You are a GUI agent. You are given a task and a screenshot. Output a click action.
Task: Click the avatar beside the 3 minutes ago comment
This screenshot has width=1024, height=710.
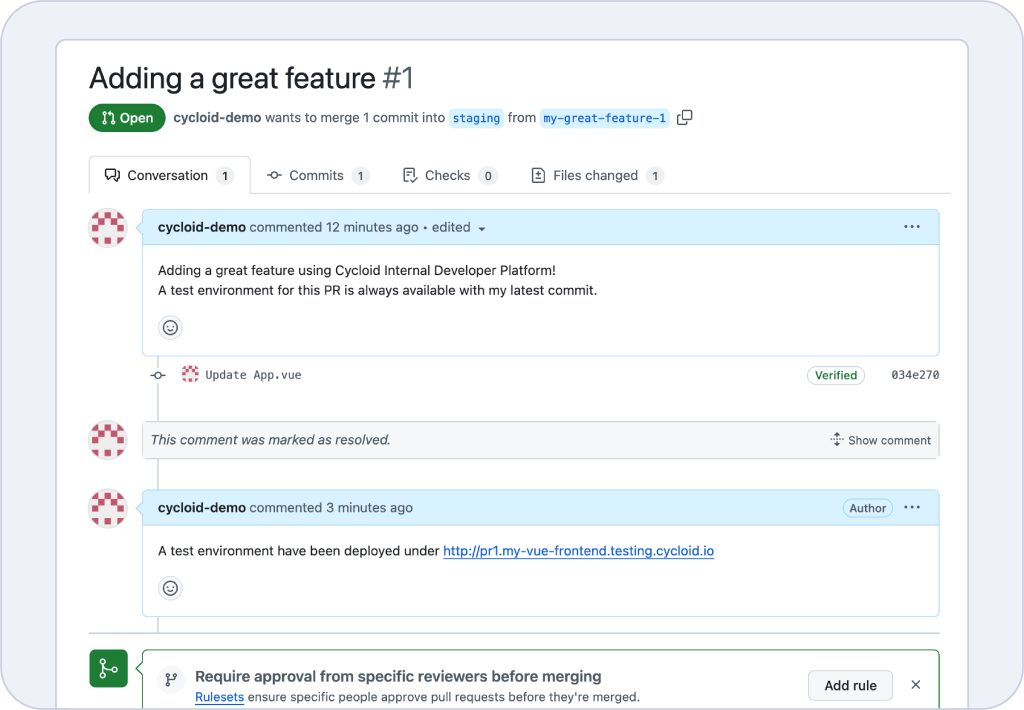pos(108,508)
